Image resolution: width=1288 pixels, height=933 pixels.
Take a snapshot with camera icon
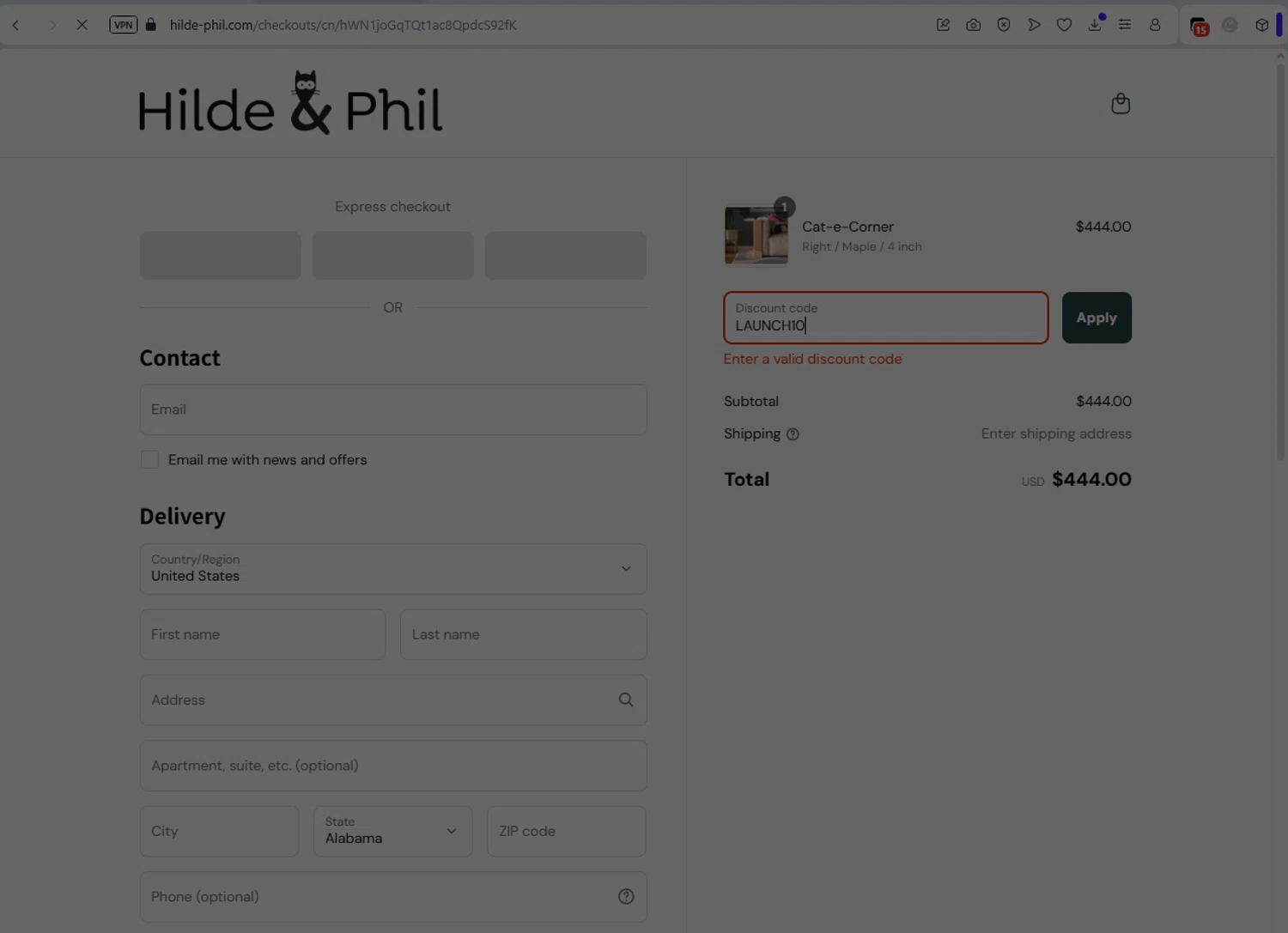[x=973, y=25]
